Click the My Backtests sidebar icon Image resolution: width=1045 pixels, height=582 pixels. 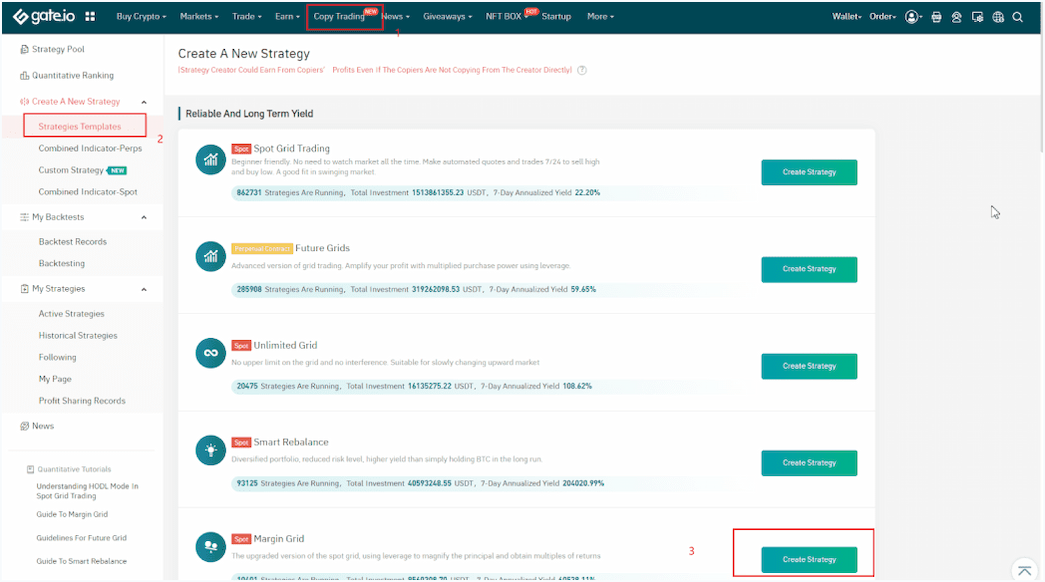(25, 217)
